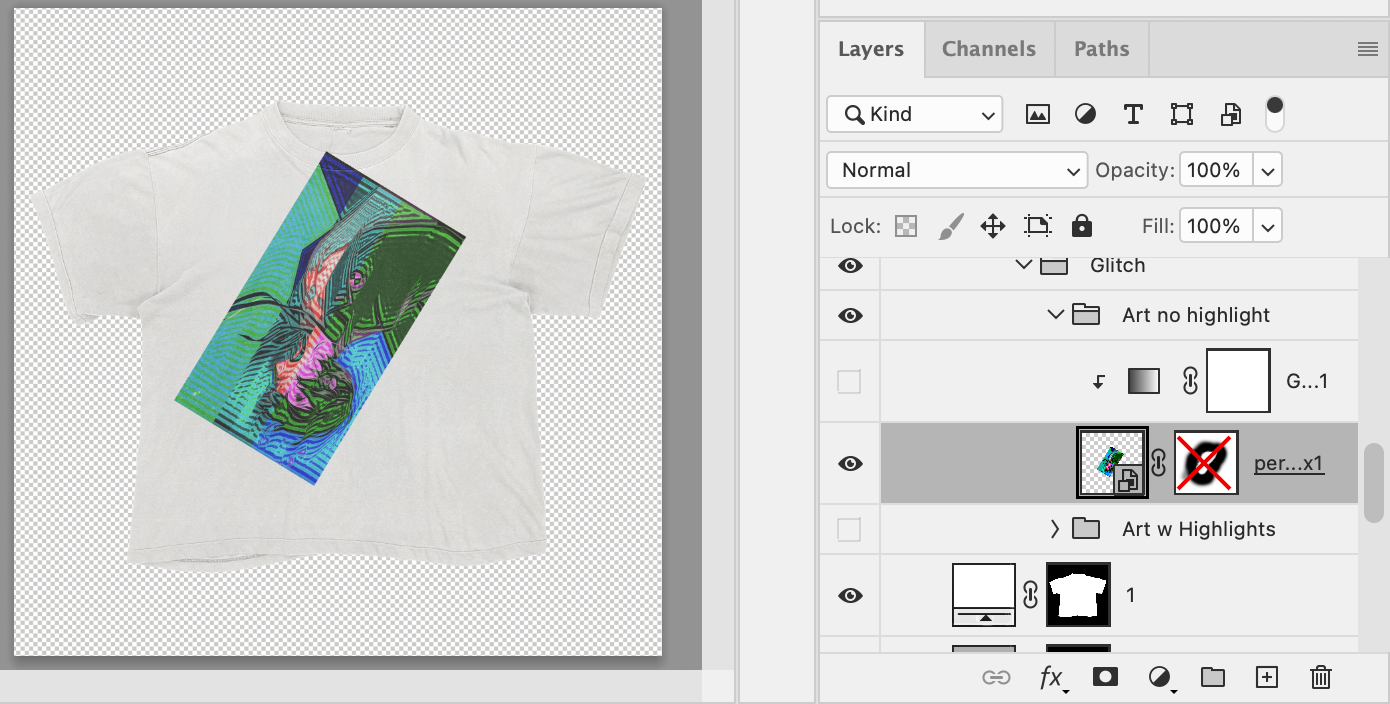Hide the per...x1 smart object layer
This screenshot has width=1390, height=704.
point(850,463)
